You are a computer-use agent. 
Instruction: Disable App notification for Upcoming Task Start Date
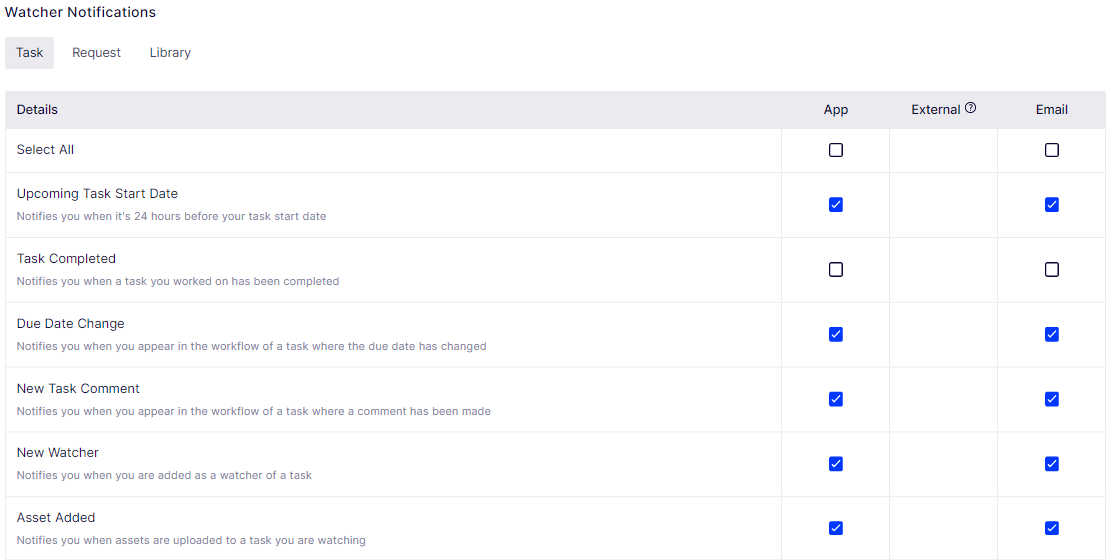(x=836, y=205)
